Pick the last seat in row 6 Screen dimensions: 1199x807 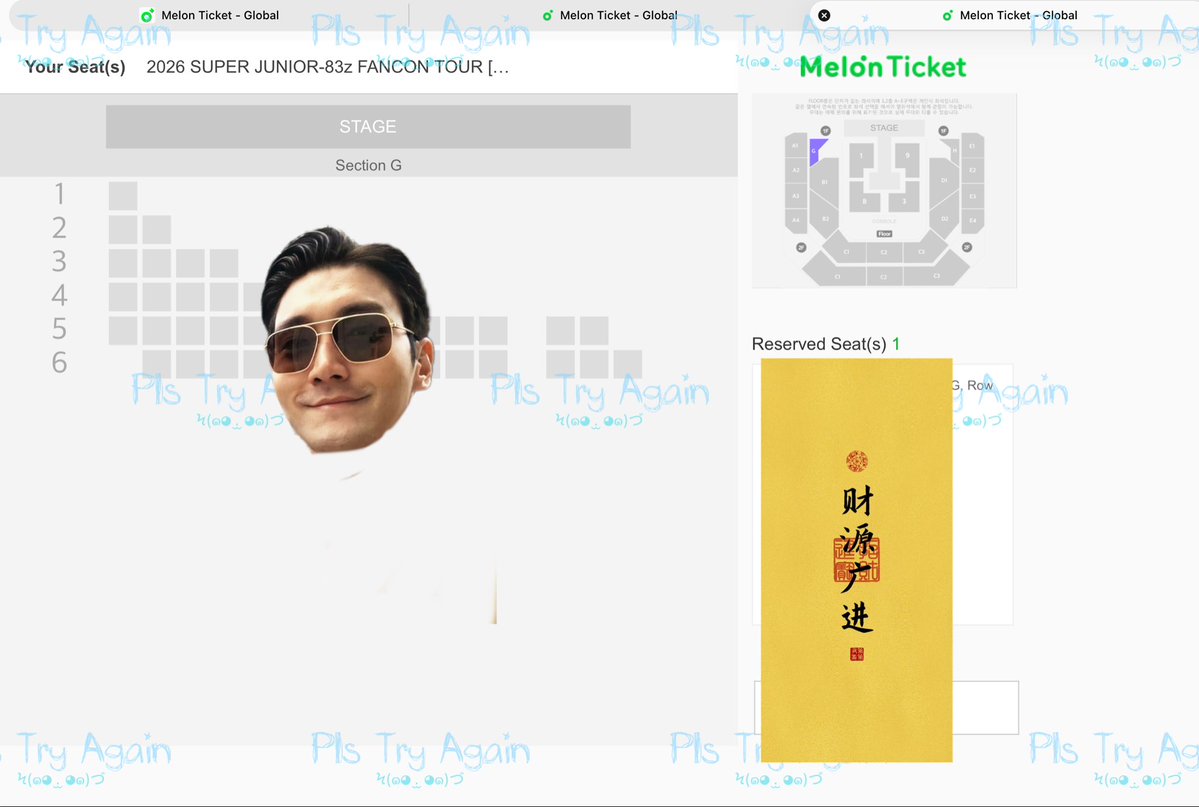[628, 364]
